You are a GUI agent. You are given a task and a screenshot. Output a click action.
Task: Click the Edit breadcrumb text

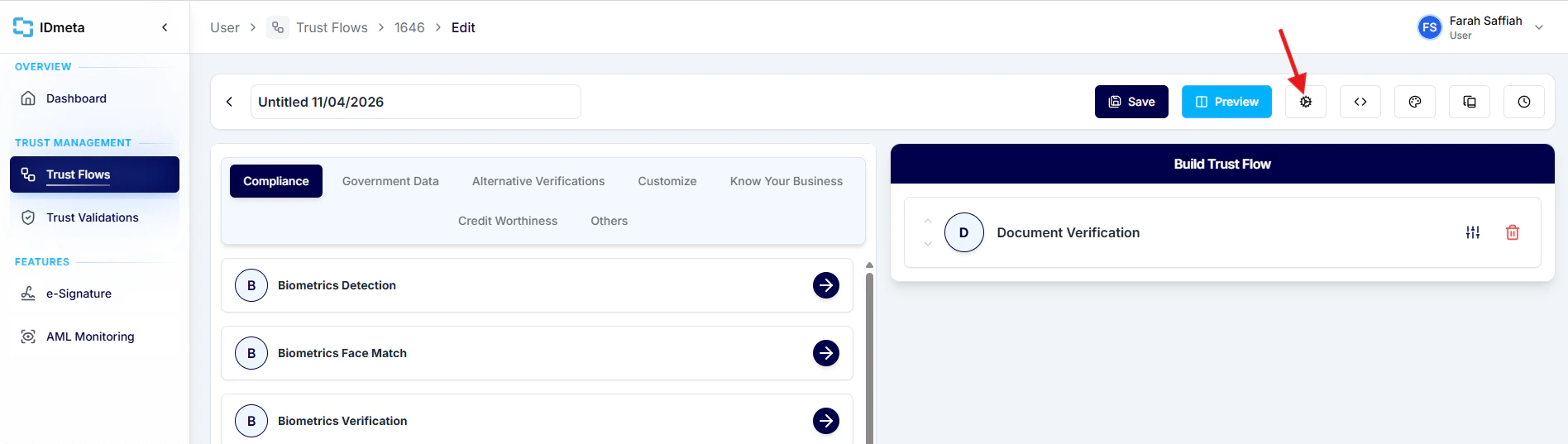click(x=463, y=27)
